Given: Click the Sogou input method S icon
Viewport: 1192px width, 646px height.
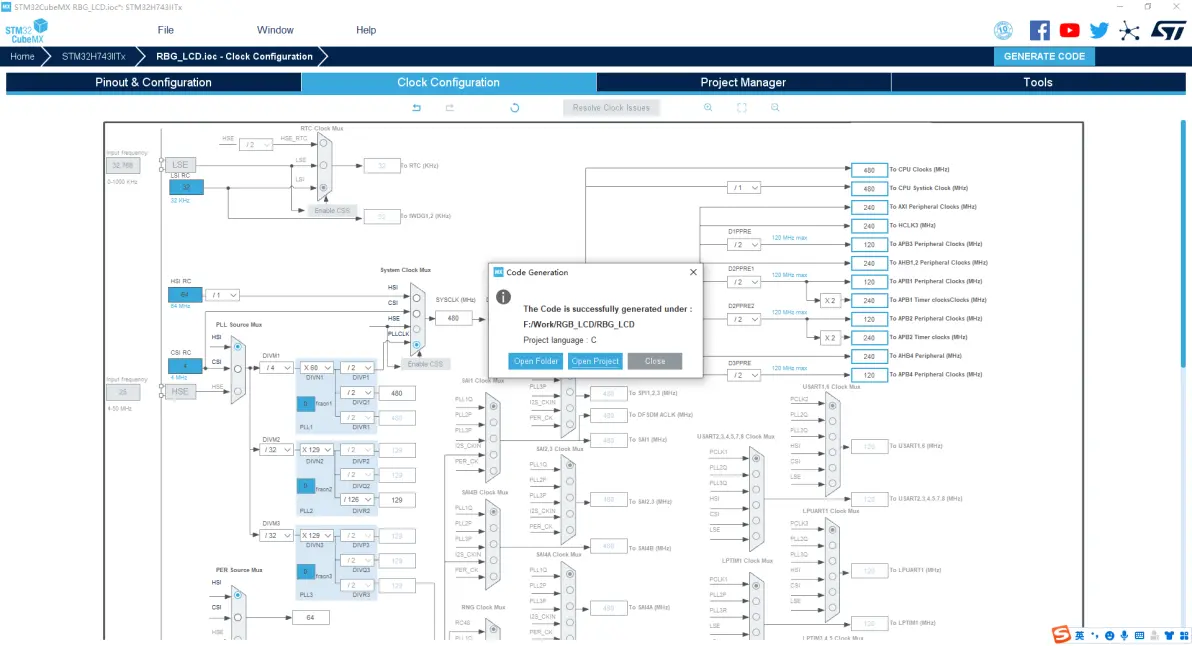Looking at the screenshot, I should pyautogui.click(x=1061, y=635).
